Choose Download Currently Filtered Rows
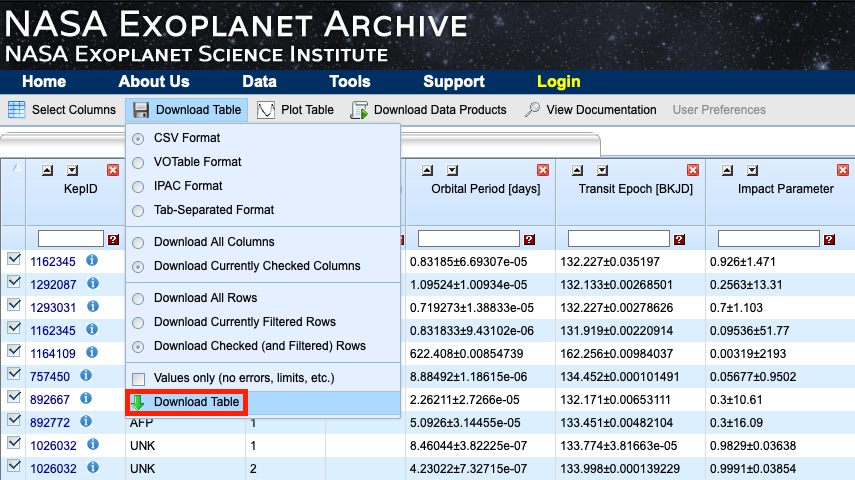The width and height of the screenshot is (855, 480). pos(139,322)
